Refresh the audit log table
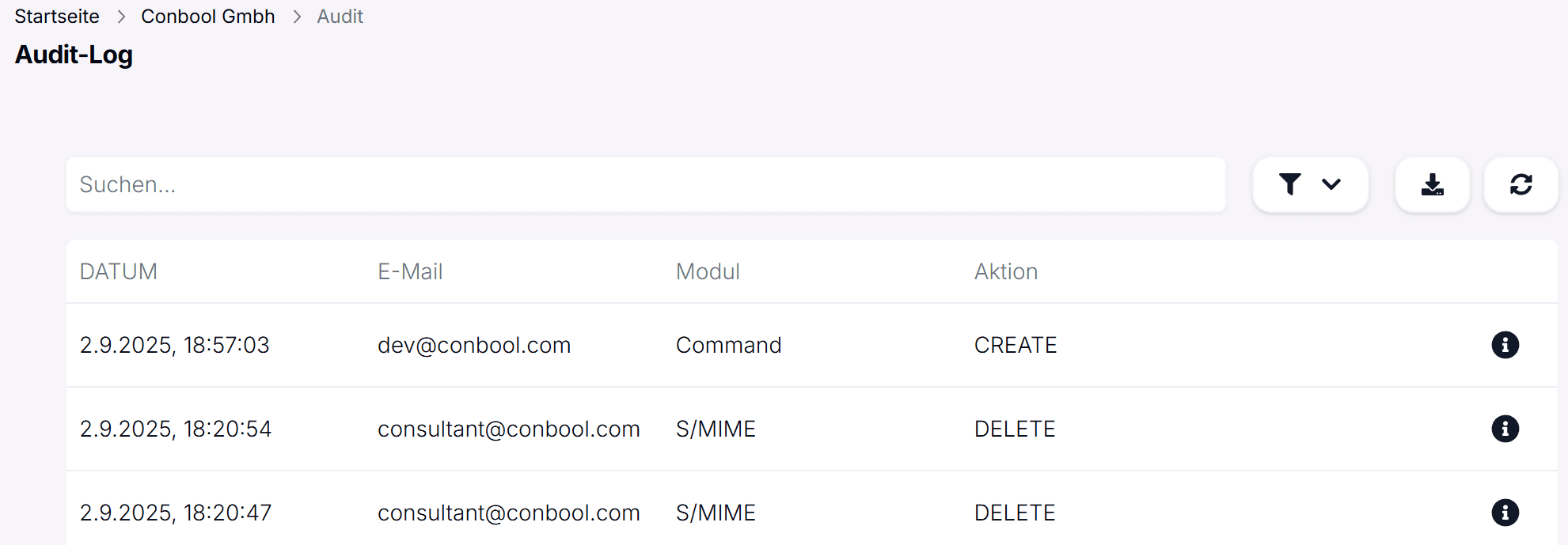 click(x=1521, y=184)
